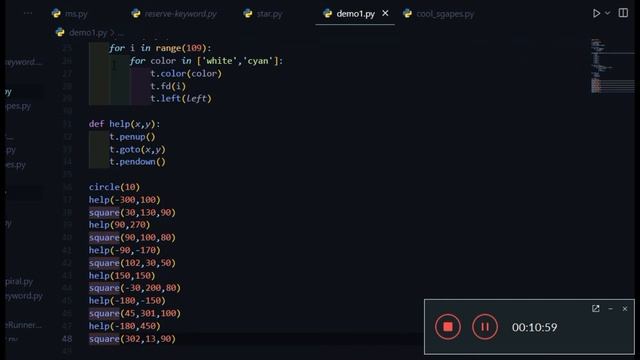Click t.color(color) line
This screenshot has height=360, width=640.
click(186, 73)
